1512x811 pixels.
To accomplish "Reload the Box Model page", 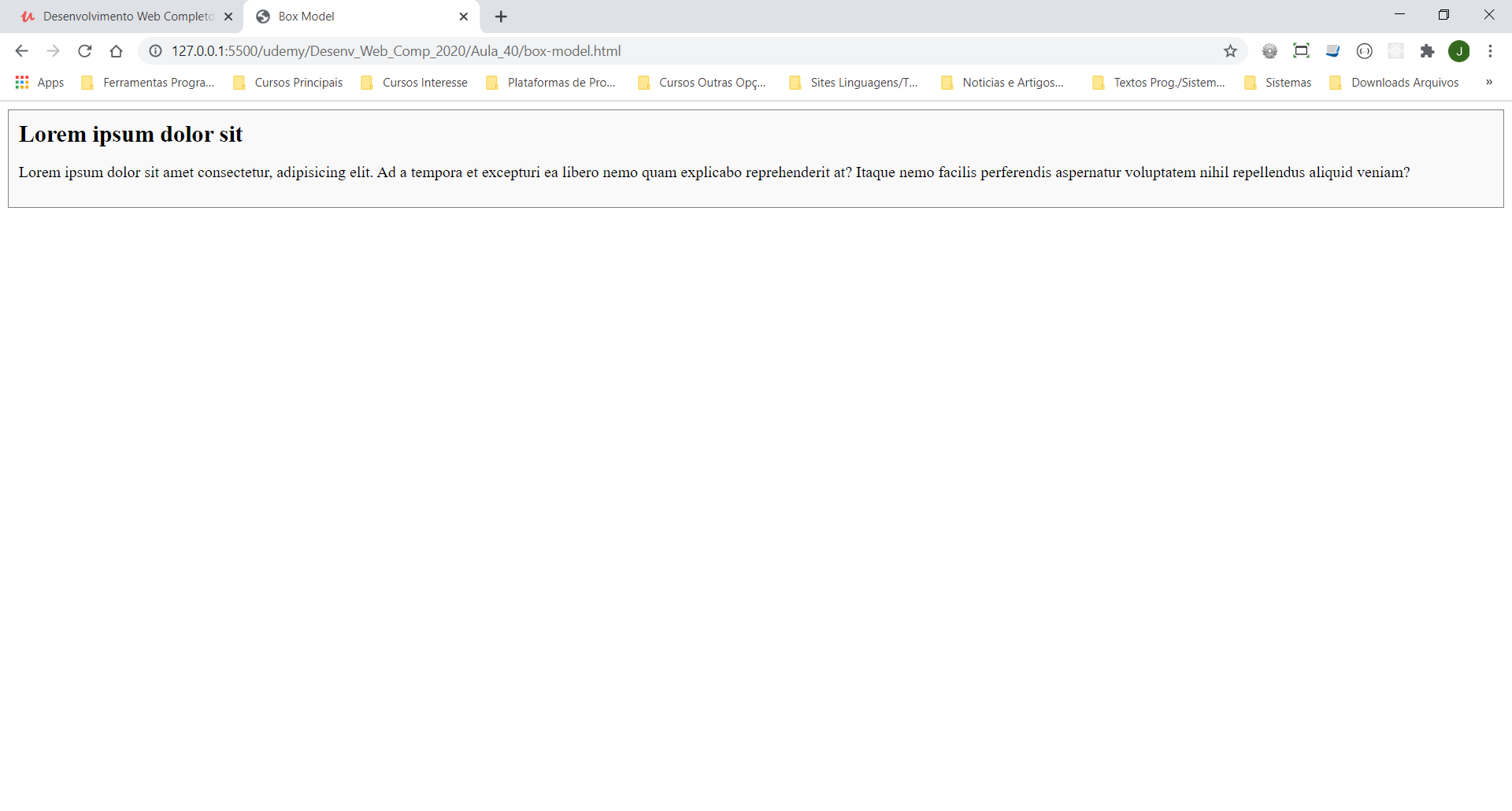I will click(84, 51).
